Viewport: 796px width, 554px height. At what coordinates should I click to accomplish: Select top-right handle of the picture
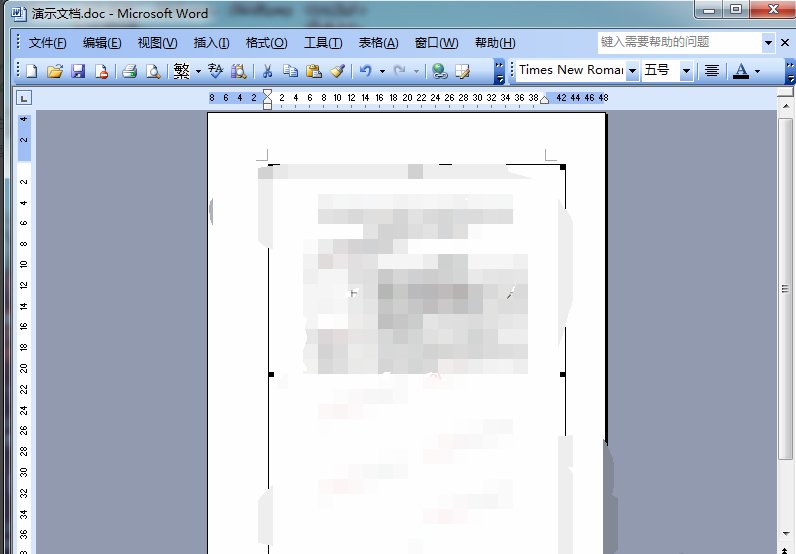[x=562, y=167]
